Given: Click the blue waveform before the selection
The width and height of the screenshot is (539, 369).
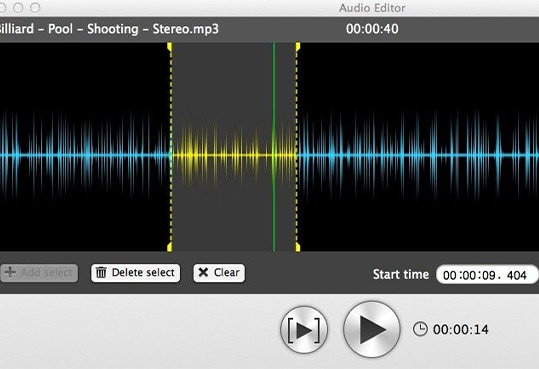Looking at the screenshot, I should [x=84, y=155].
